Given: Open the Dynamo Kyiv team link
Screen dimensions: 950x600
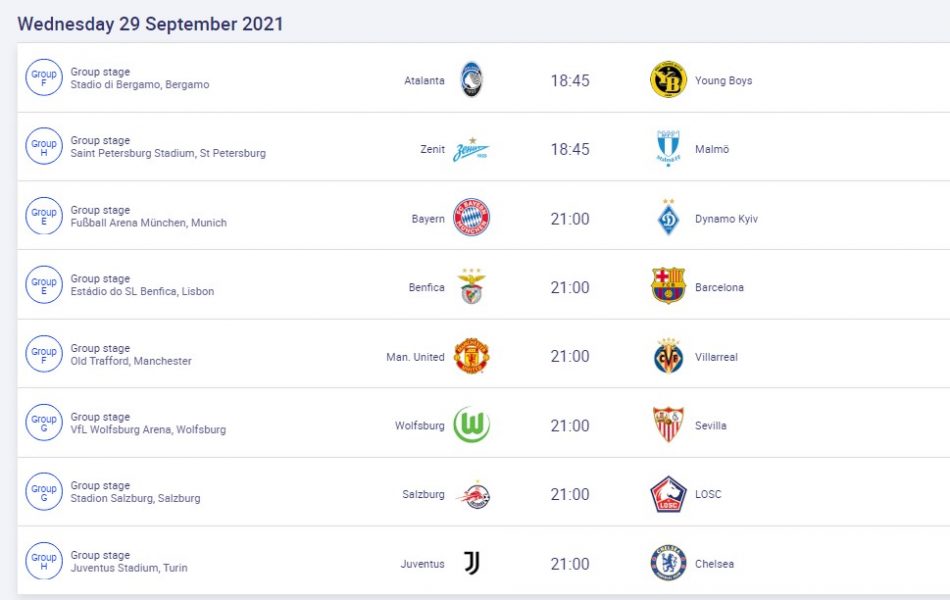Looking at the screenshot, I should [x=726, y=219].
